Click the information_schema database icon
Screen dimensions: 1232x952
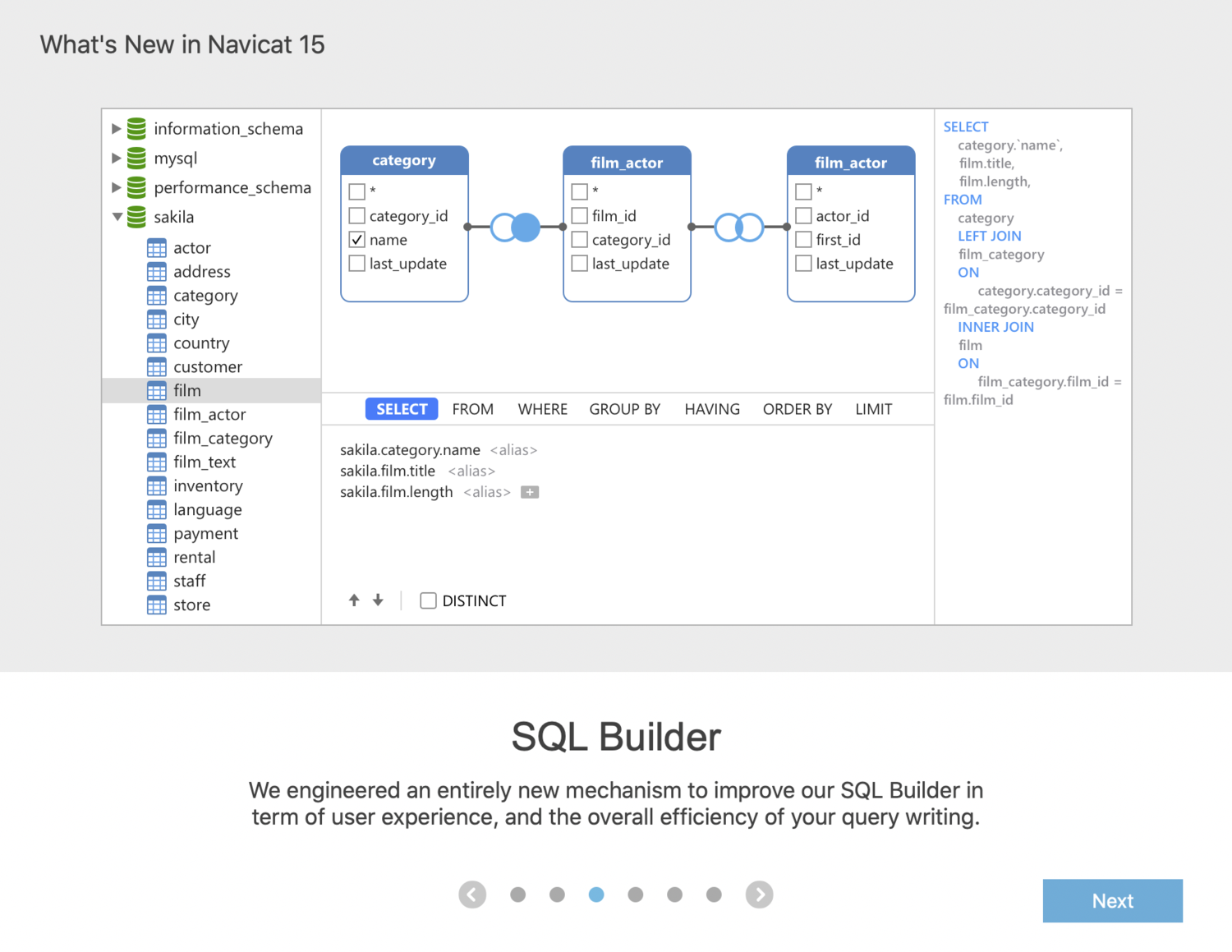click(x=136, y=128)
